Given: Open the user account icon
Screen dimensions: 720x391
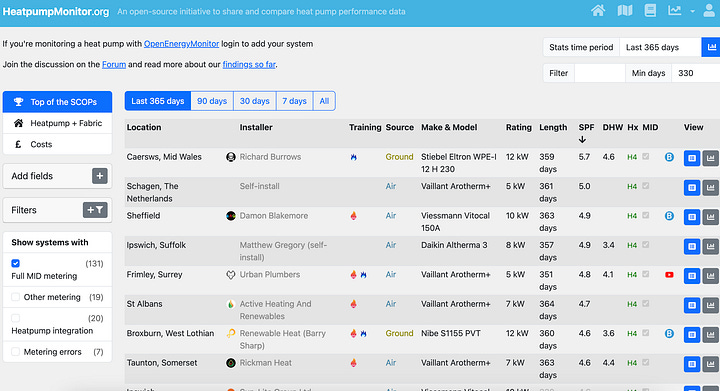Looking at the screenshot, I should point(709,10).
